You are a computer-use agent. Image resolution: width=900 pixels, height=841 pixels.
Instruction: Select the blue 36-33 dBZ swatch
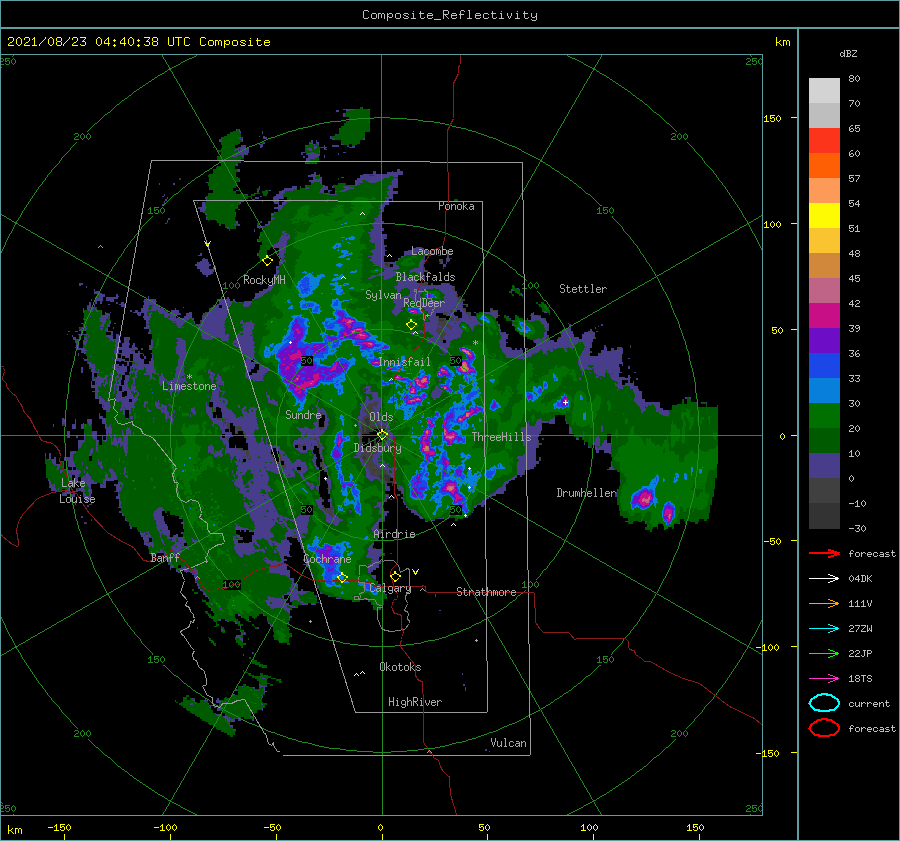coord(824,366)
